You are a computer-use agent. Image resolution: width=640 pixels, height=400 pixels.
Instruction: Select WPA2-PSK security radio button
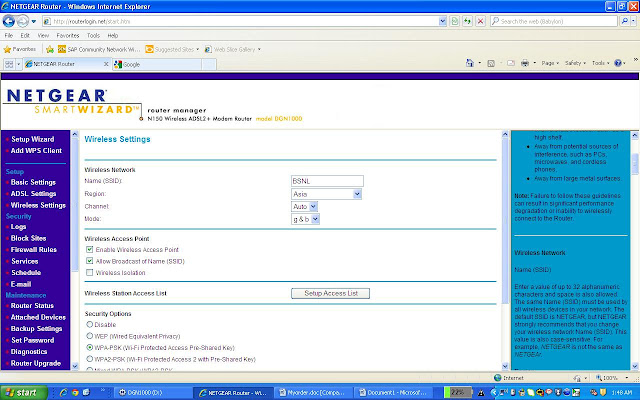point(89,359)
